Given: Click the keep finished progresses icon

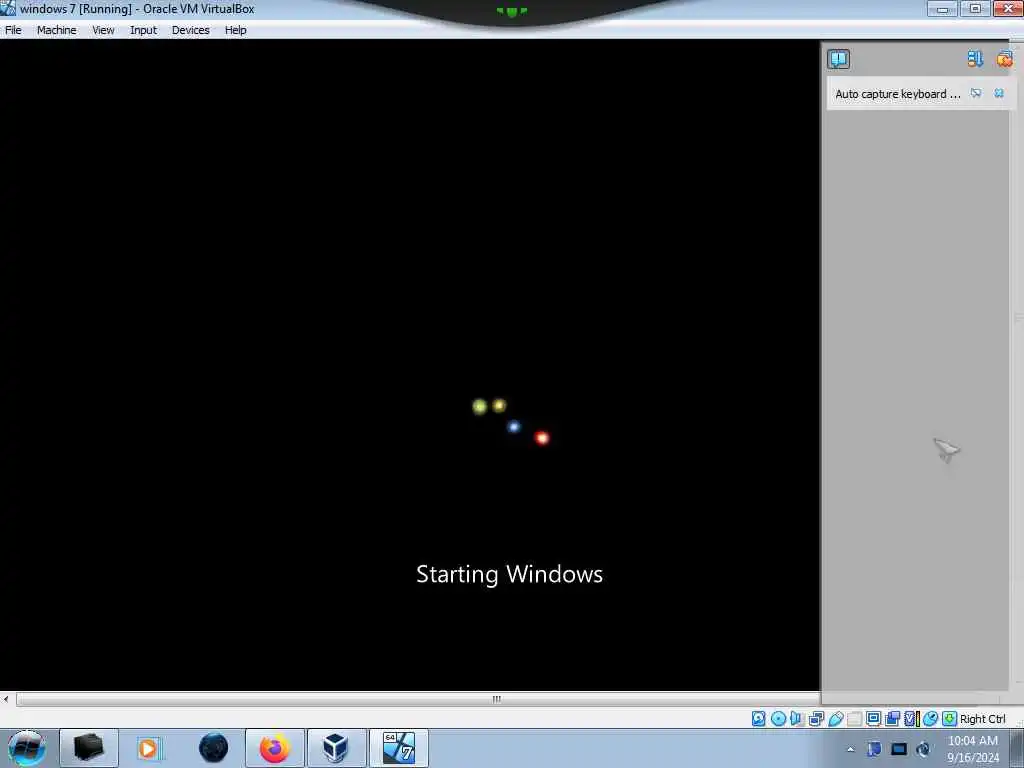Looking at the screenshot, I should [x=975, y=59].
